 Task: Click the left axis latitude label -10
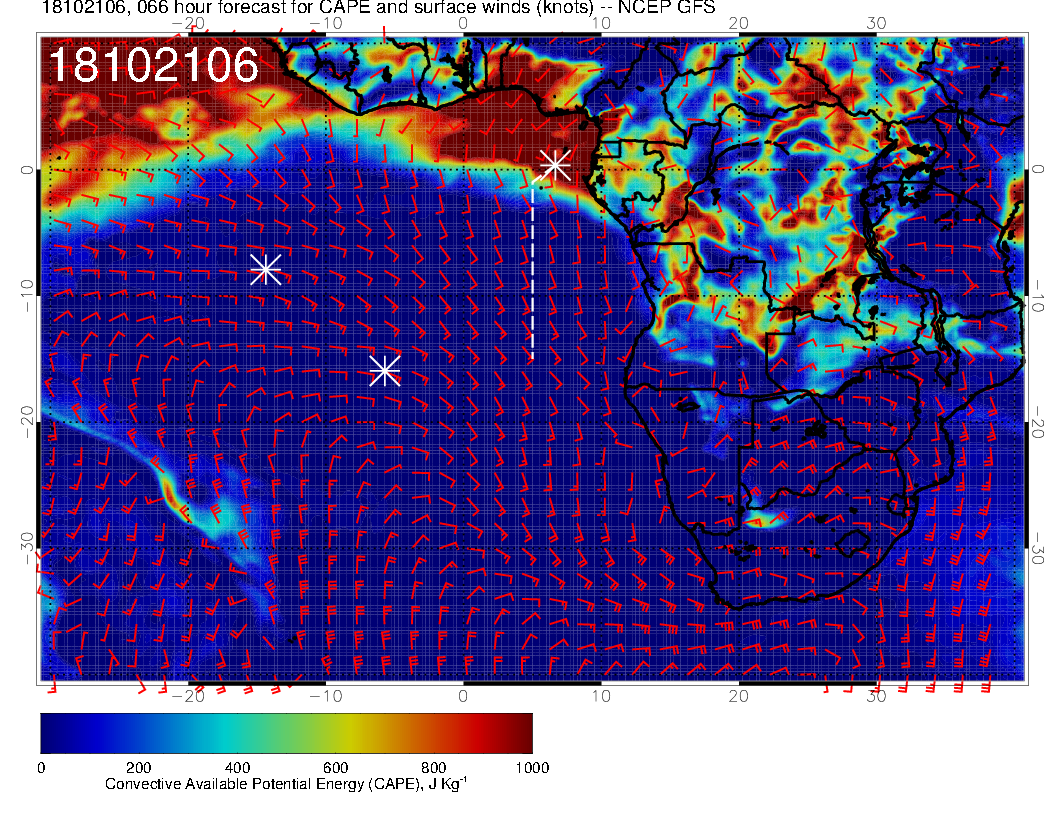tap(26, 295)
